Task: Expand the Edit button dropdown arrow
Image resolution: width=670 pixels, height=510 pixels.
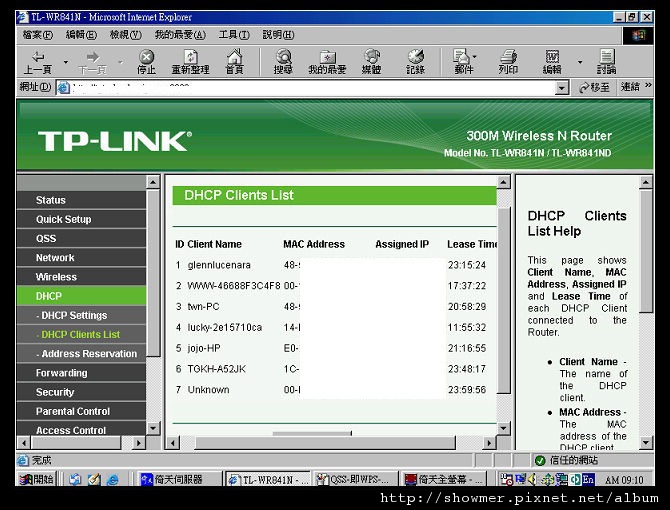Action: pyautogui.click(x=580, y=62)
